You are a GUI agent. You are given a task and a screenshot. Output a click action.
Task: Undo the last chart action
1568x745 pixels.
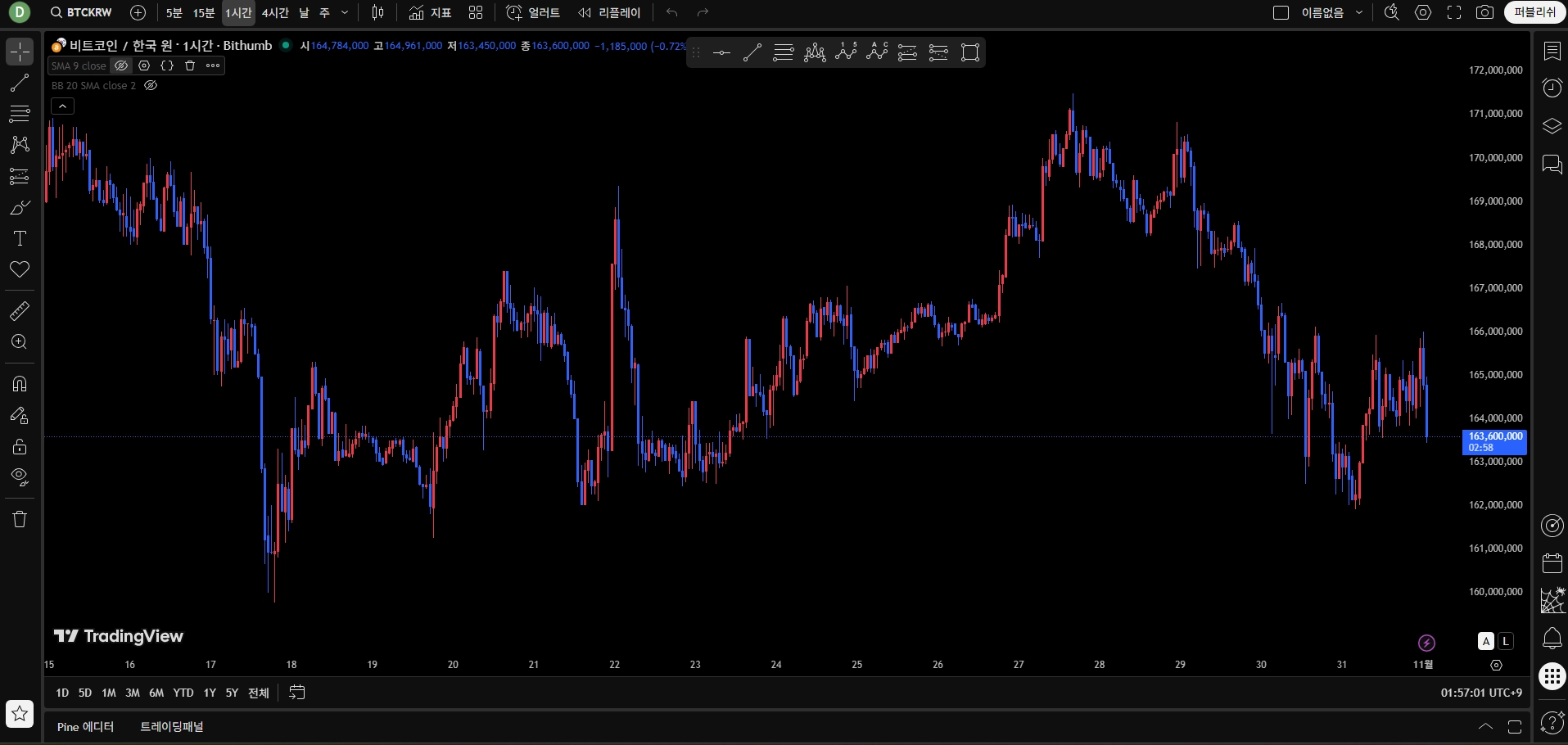click(672, 12)
